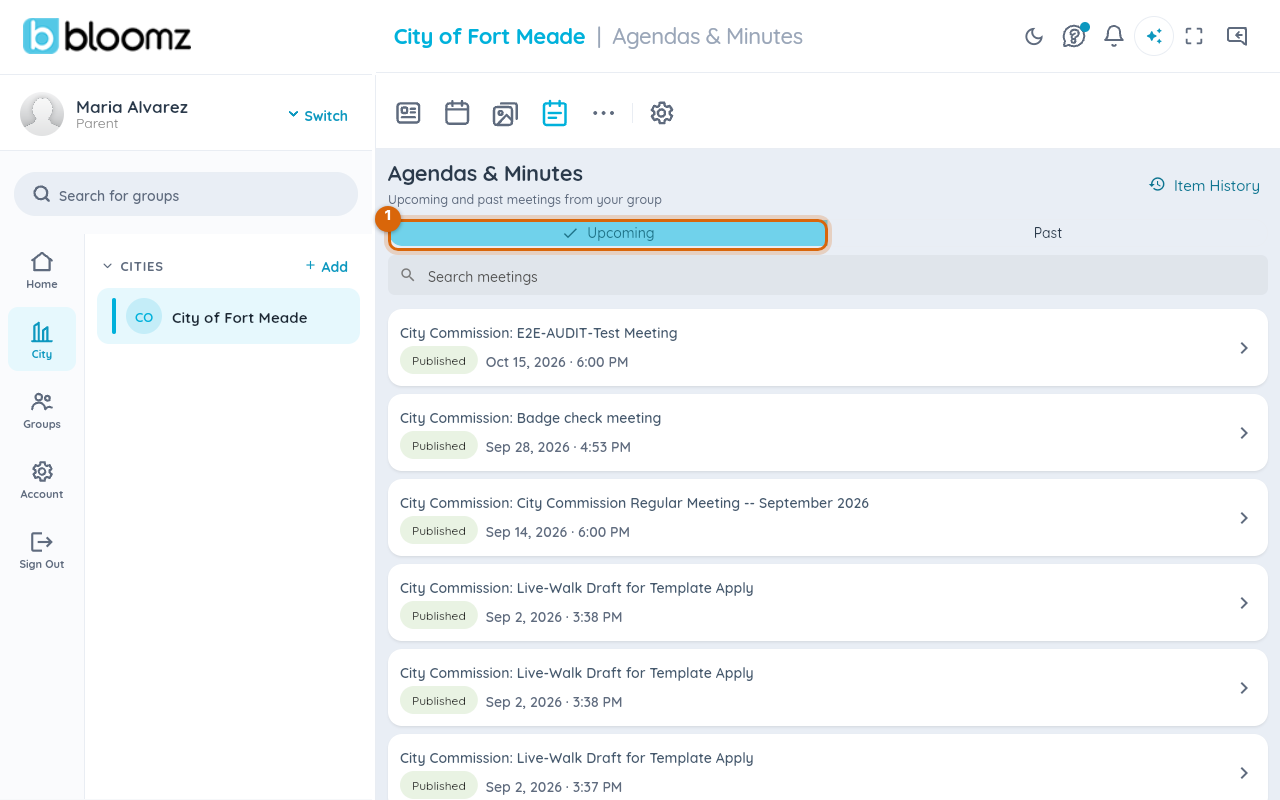Open the feedback message icon

click(x=1237, y=37)
